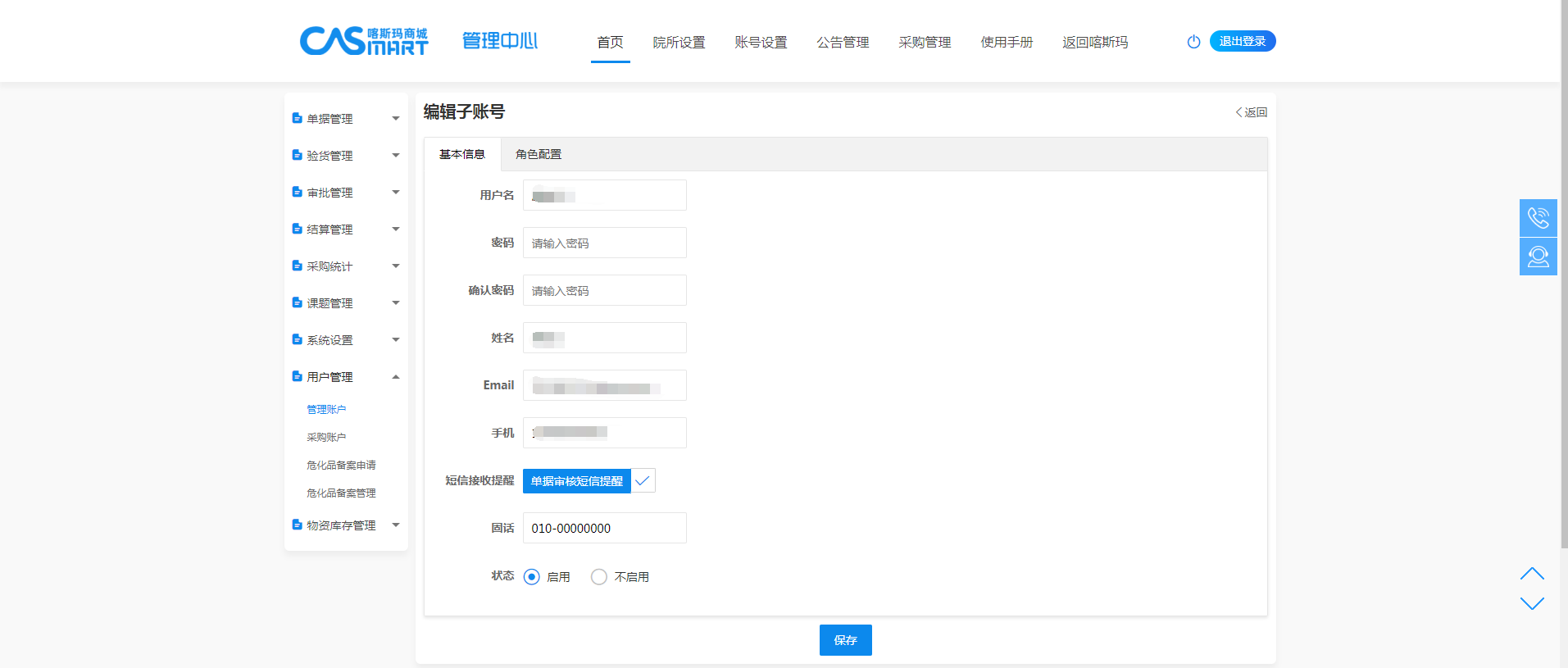Click the document icon next to 单据管理
The image size is (1568, 668).
tap(297, 119)
